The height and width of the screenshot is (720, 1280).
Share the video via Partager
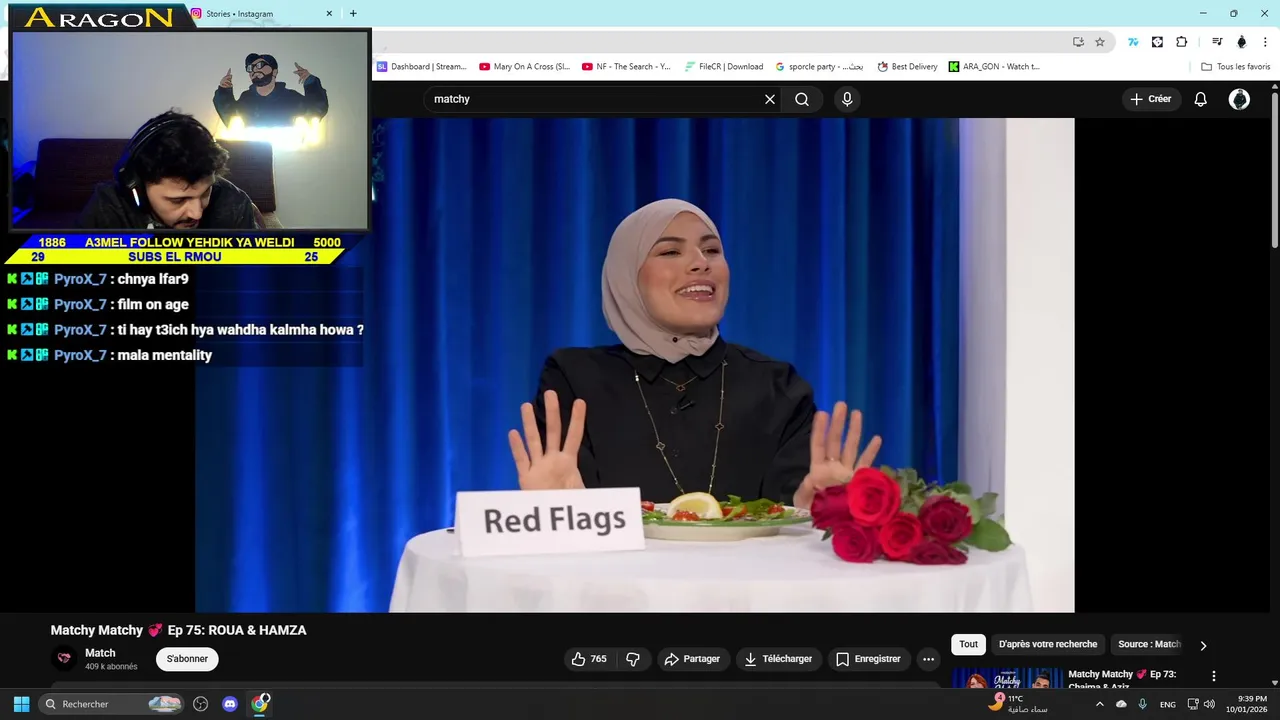(692, 659)
